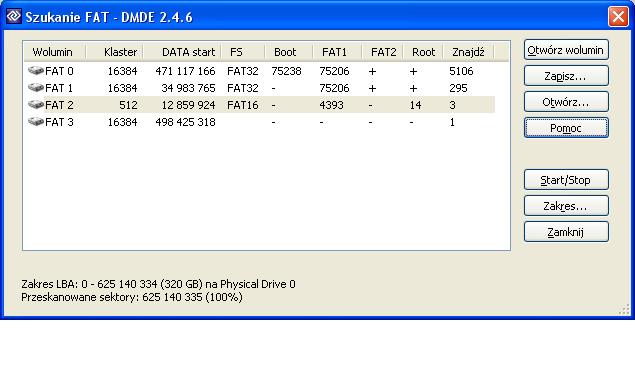The height and width of the screenshot is (384, 635).
Task: Click the drive icon beside FAT 1
Action: tap(36, 88)
